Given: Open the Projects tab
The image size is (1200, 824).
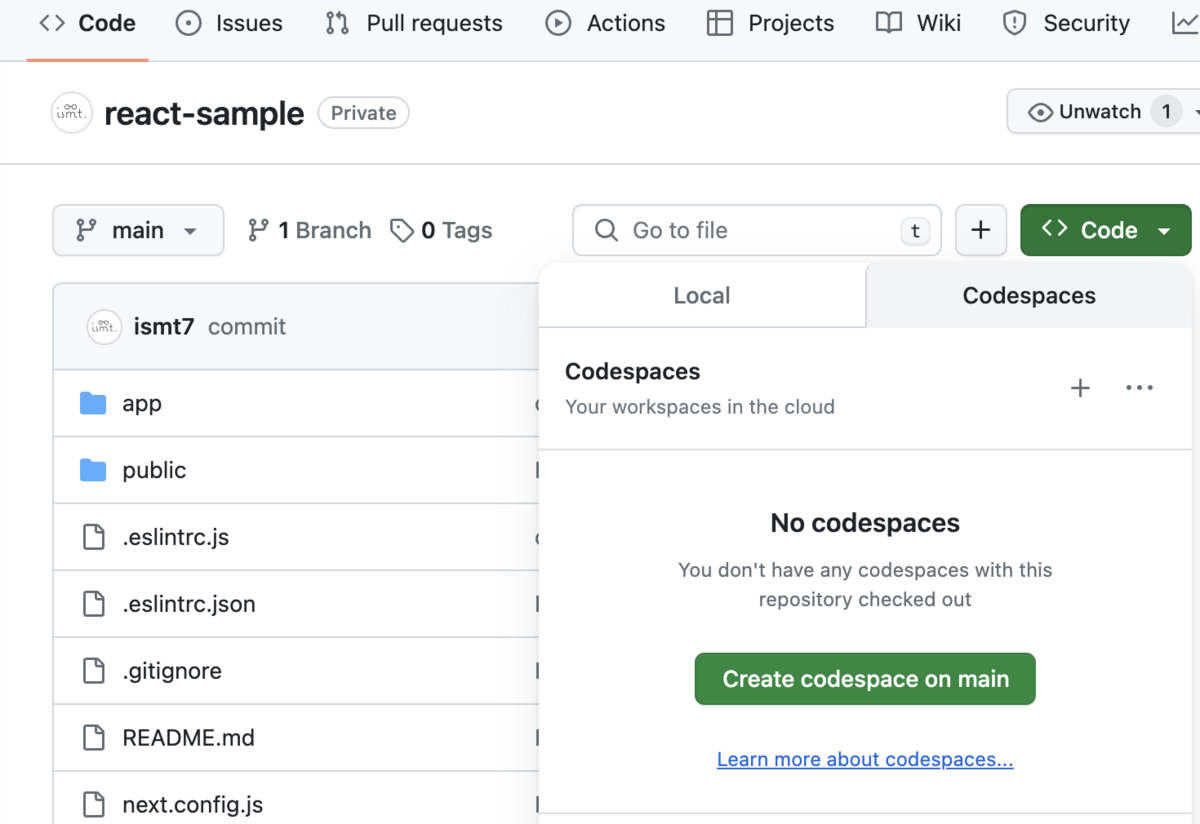Looking at the screenshot, I should (x=770, y=24).
